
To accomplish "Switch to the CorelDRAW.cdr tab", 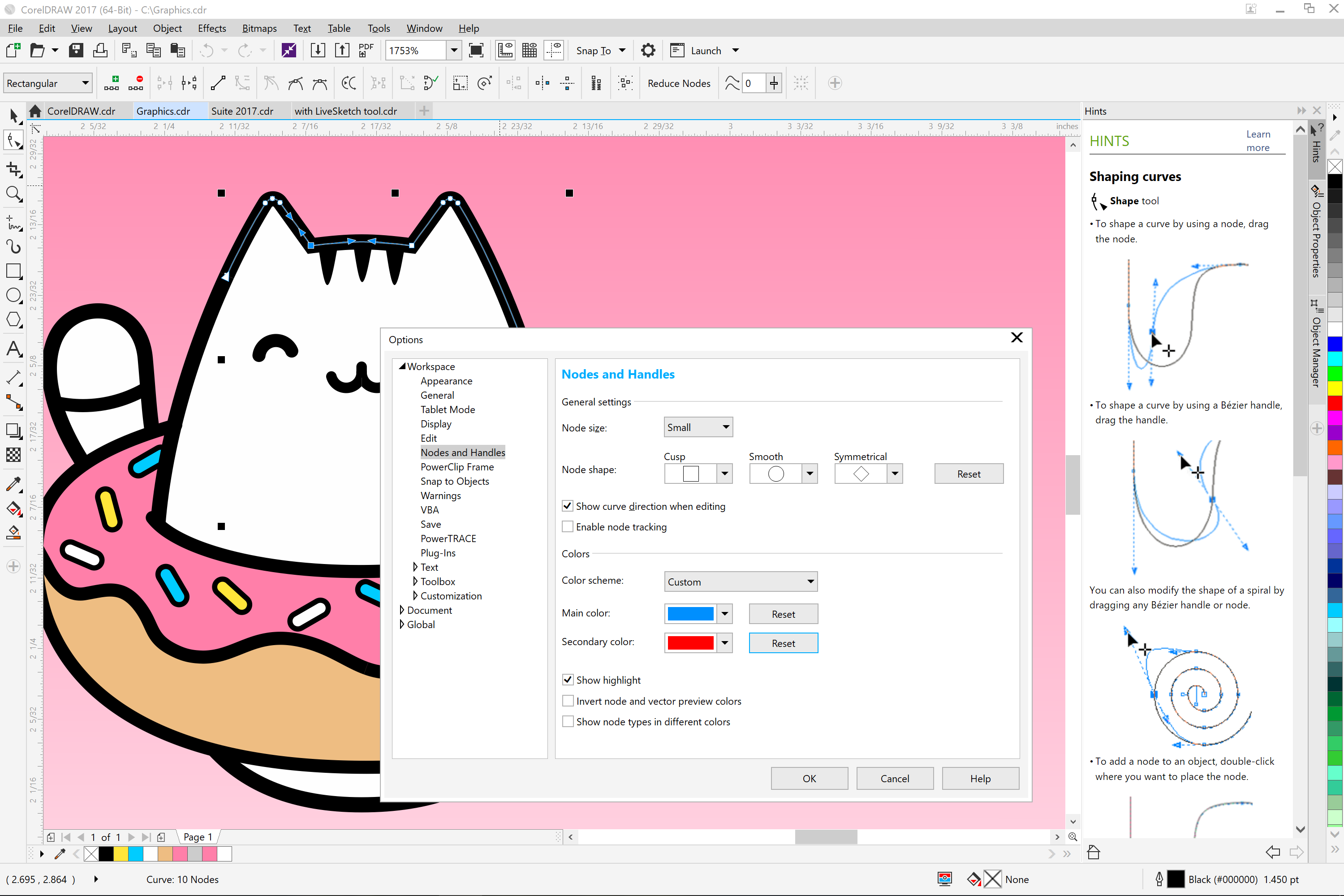I will pos(81,111).
